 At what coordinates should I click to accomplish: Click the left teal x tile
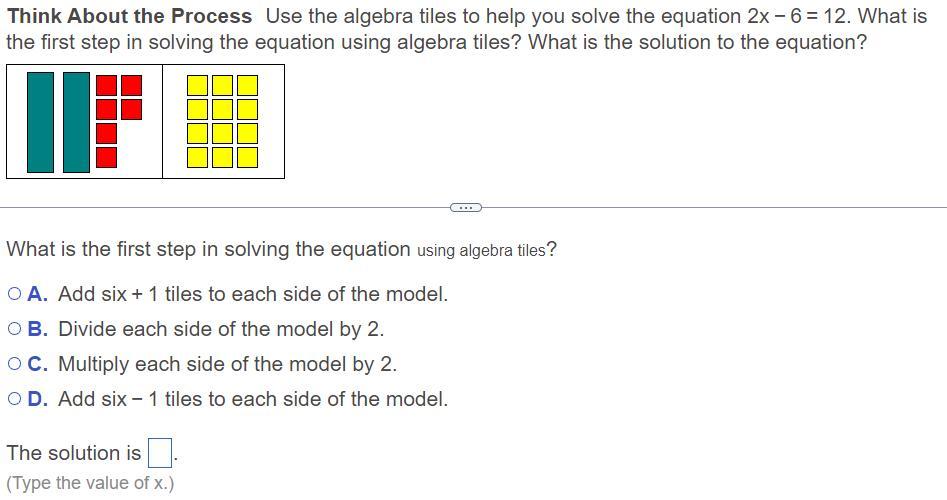(x=40, y=122)
